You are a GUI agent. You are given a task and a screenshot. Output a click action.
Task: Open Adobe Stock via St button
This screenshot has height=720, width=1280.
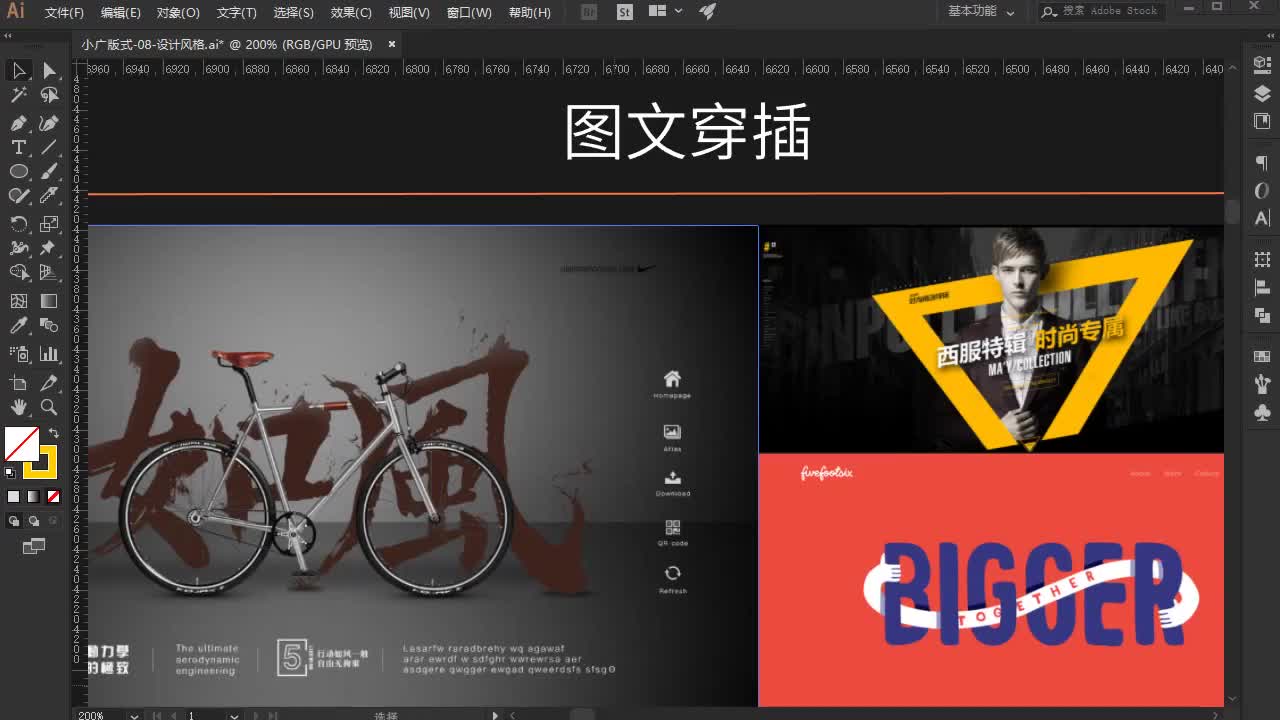[x=625, y=12]
